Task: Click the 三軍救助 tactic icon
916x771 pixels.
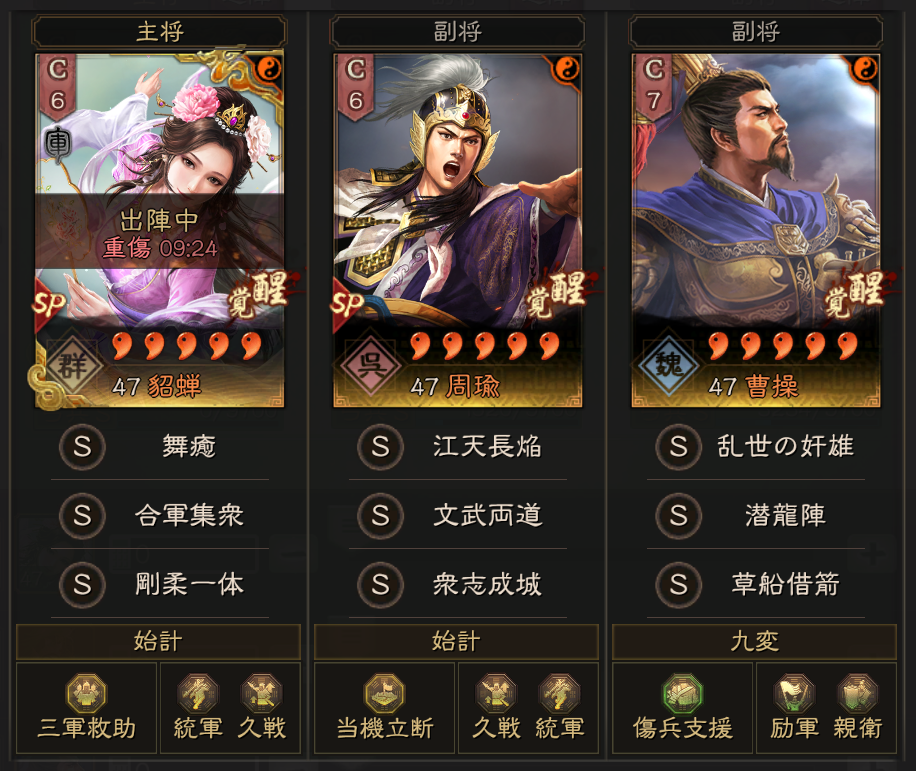Action: tap(86, 694)
